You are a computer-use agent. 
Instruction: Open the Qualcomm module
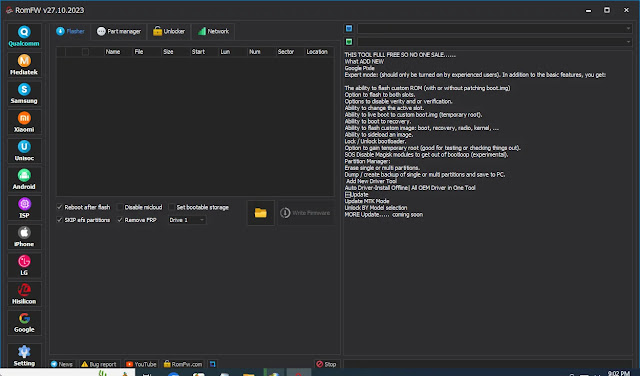[24, 36]
